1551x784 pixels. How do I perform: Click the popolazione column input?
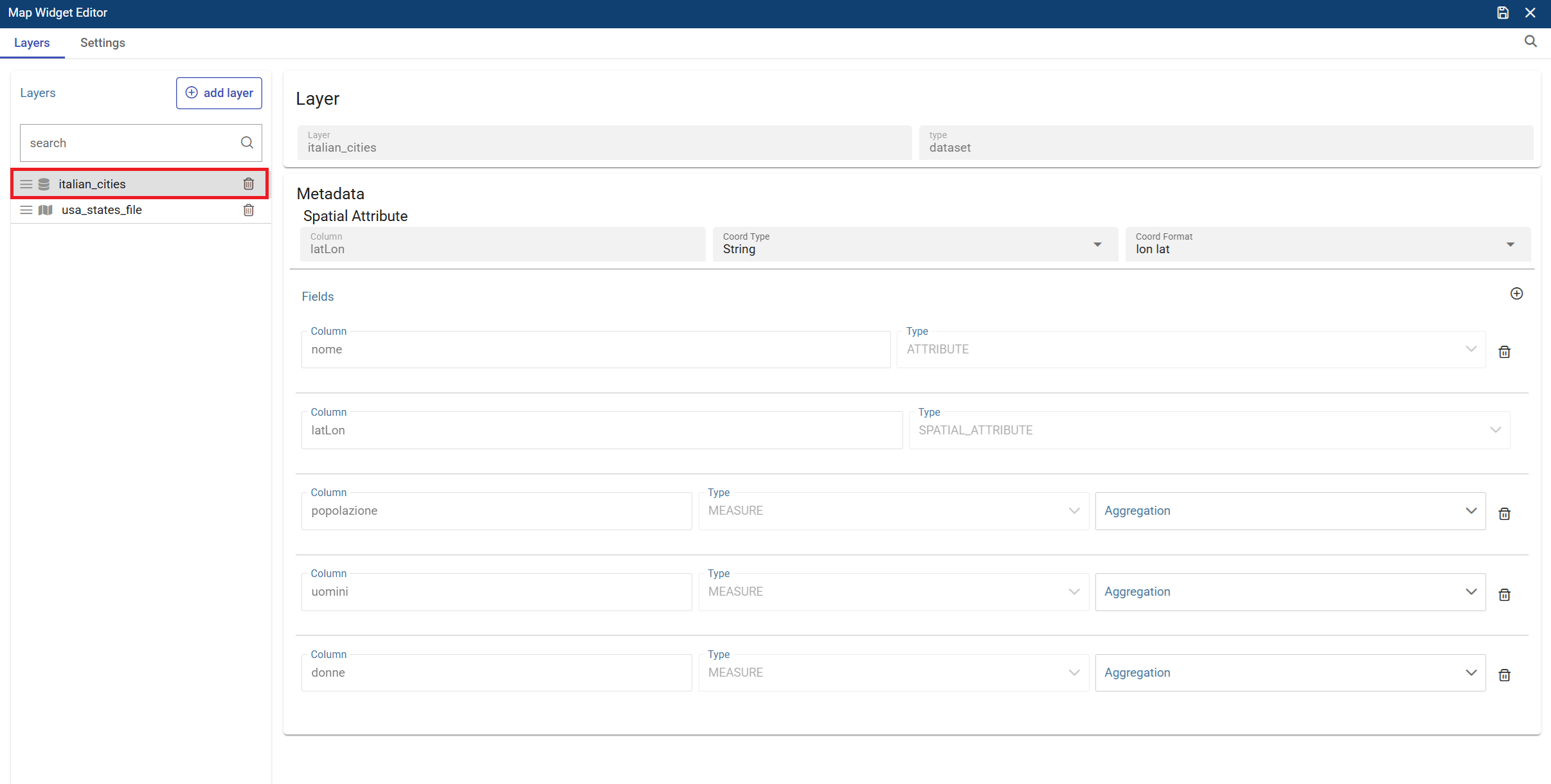[x=497, y=511]
